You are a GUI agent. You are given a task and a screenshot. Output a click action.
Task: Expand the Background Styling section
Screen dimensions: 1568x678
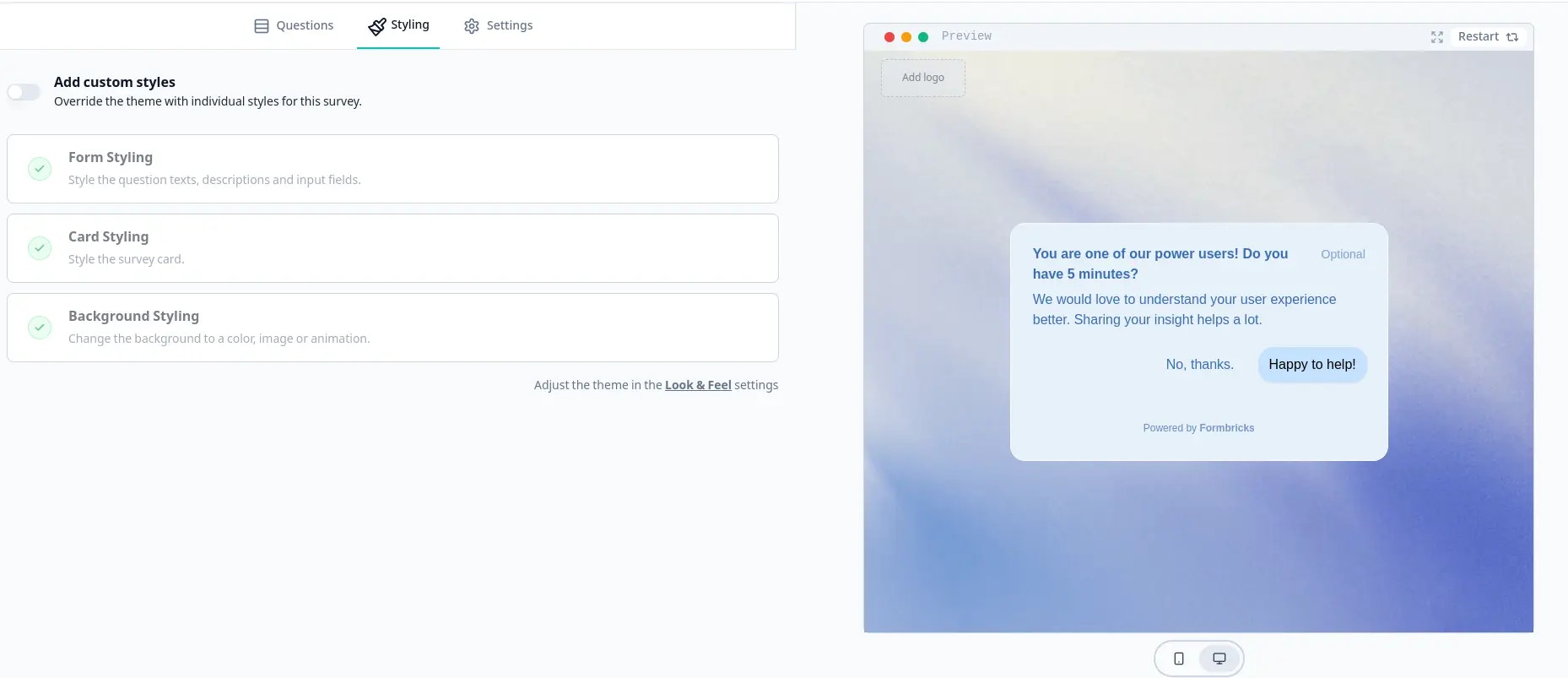point(392,328)
